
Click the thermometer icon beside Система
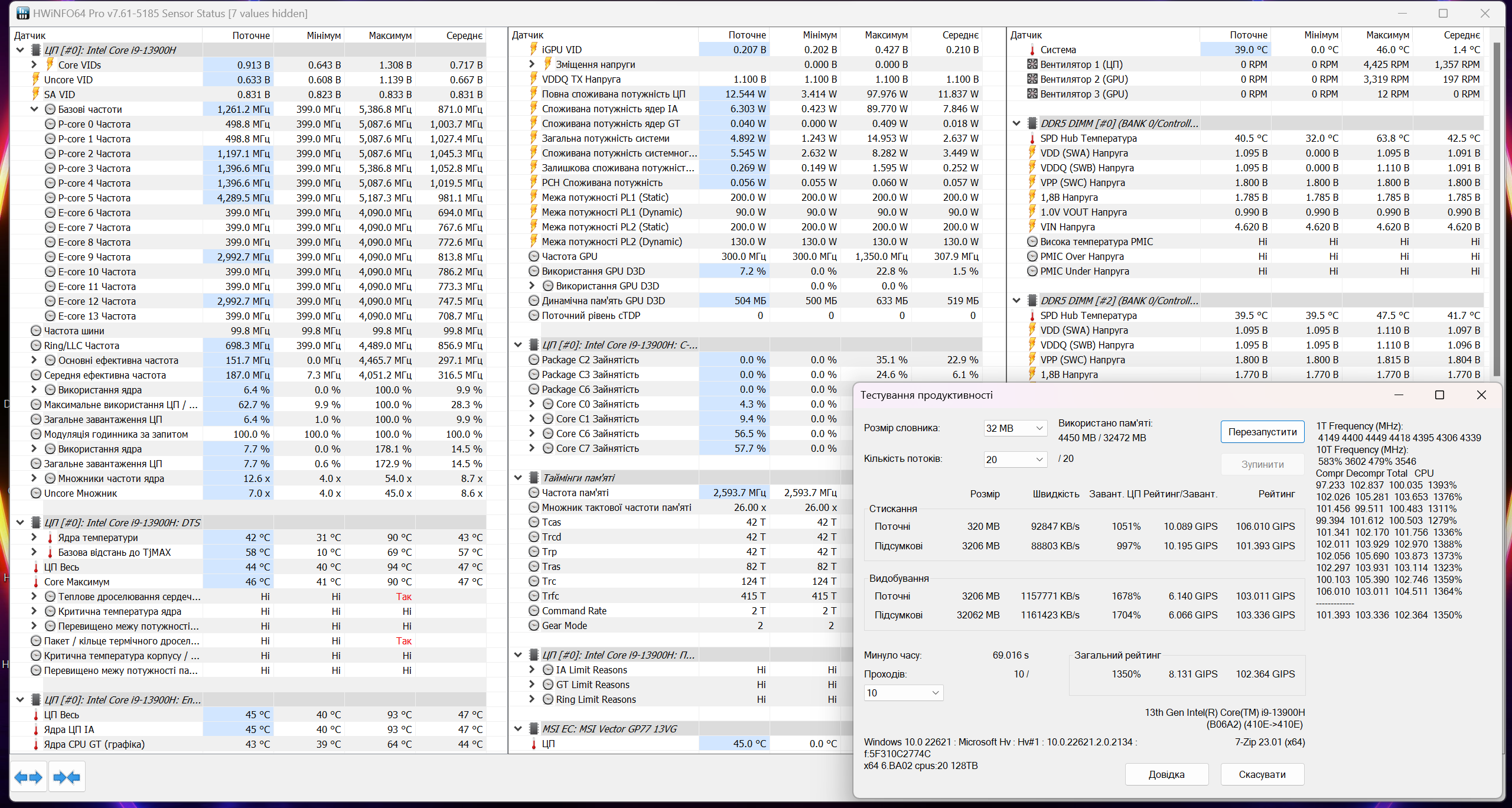(x=1032, y=50)
